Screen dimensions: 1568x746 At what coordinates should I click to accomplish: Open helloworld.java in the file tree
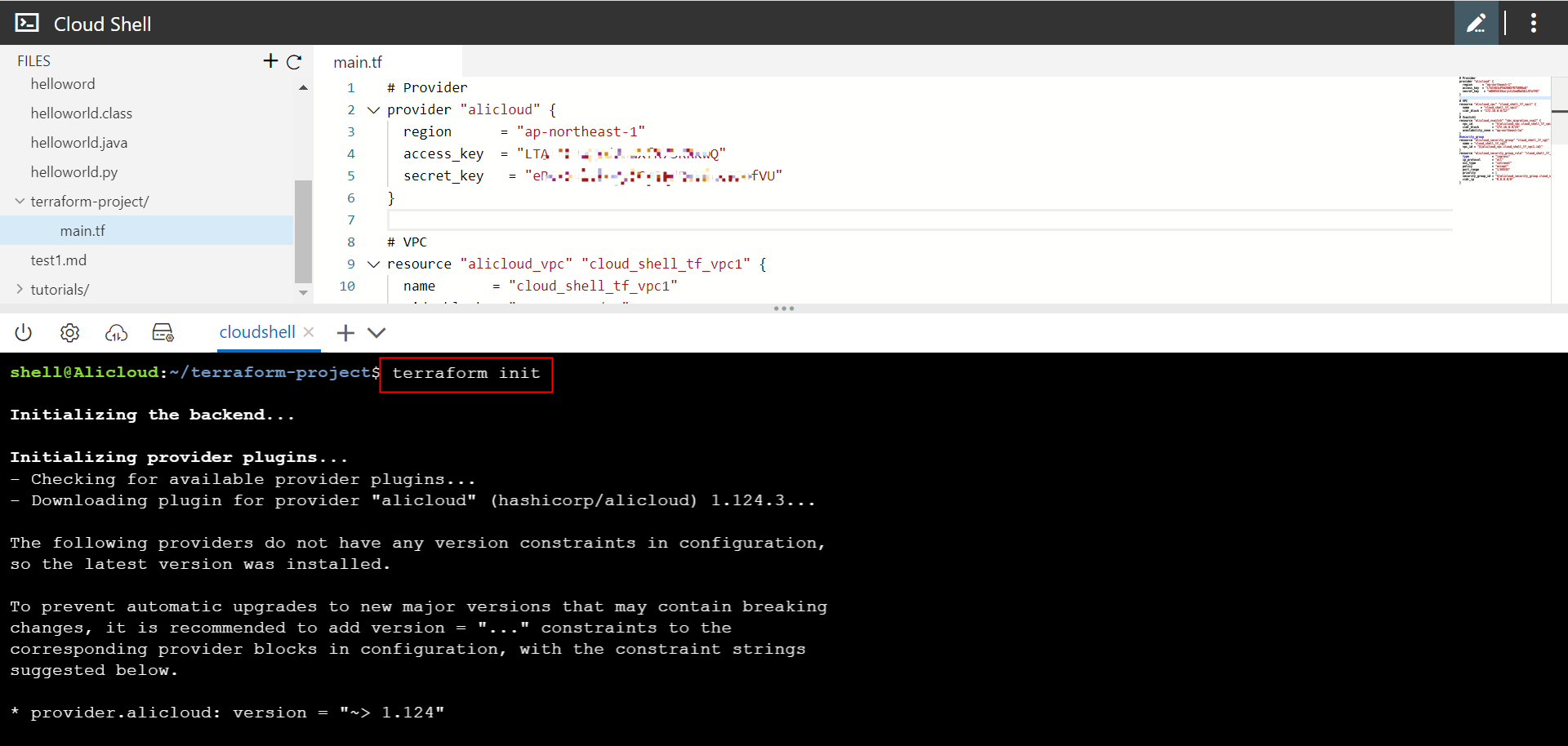click(x=79, y=143)
